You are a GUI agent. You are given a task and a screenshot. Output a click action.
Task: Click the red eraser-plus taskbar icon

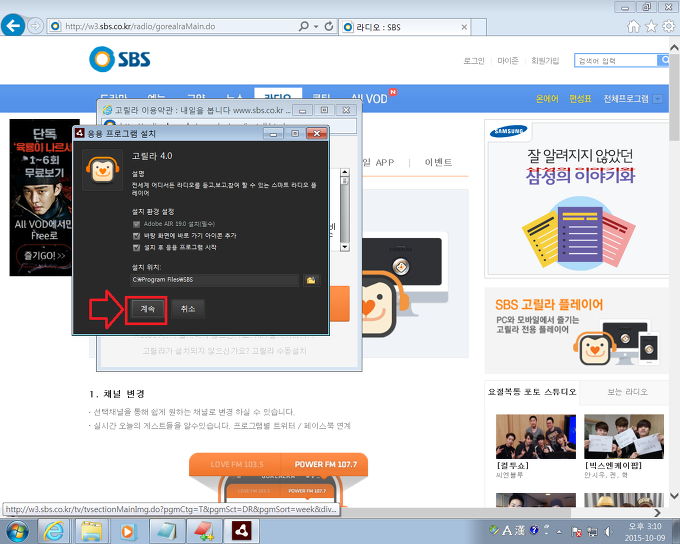(x=204, y=531)
